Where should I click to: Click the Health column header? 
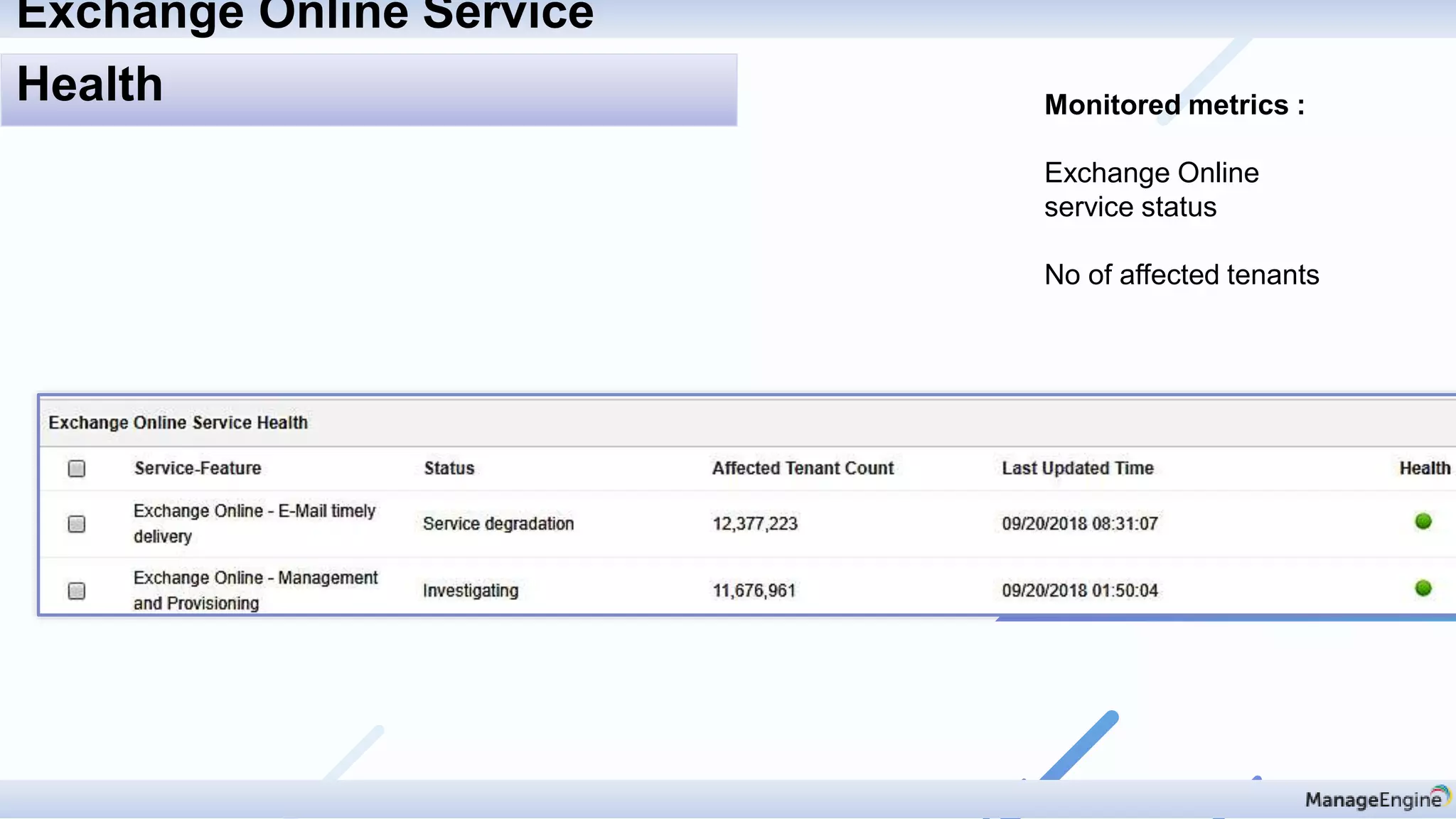coord(1425,468)
